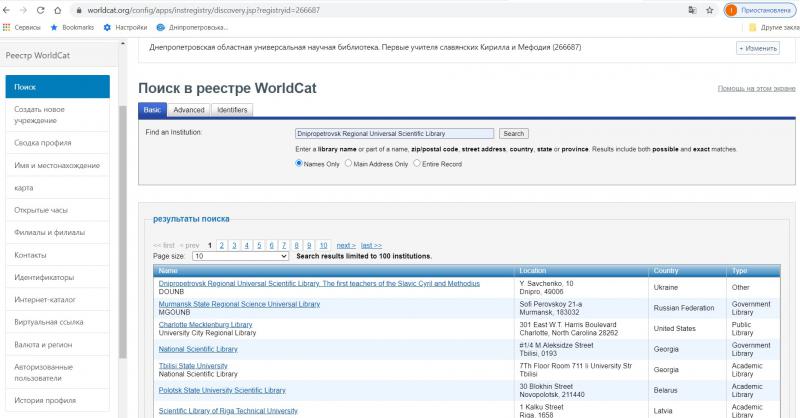Open Поиск in sidebar
Viewport: 800px width, 418px height.
[x=58, y=87]
